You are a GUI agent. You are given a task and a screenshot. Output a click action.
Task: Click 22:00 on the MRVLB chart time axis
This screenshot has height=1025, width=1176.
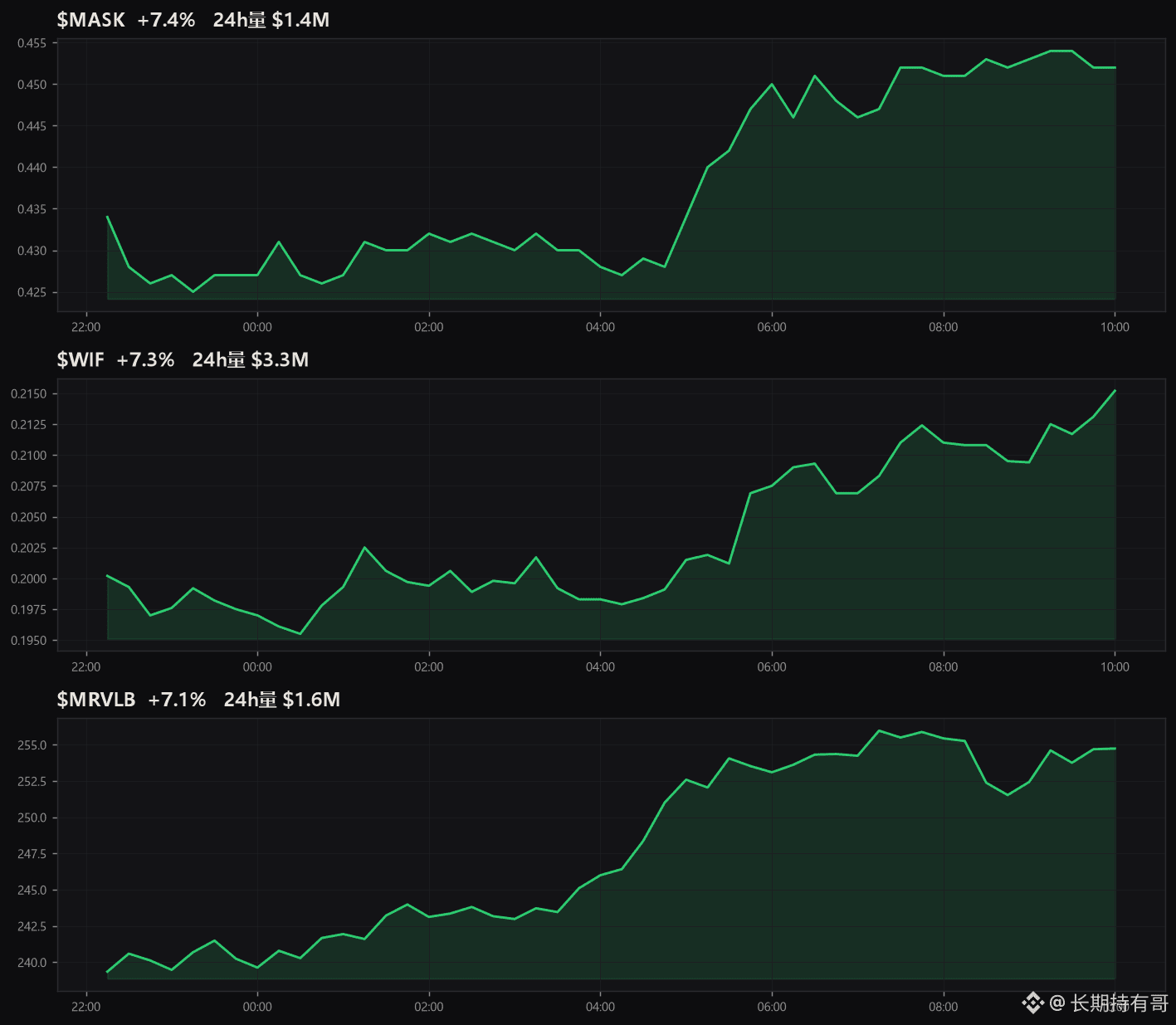pyautogui.click(x=86, y=1007)
